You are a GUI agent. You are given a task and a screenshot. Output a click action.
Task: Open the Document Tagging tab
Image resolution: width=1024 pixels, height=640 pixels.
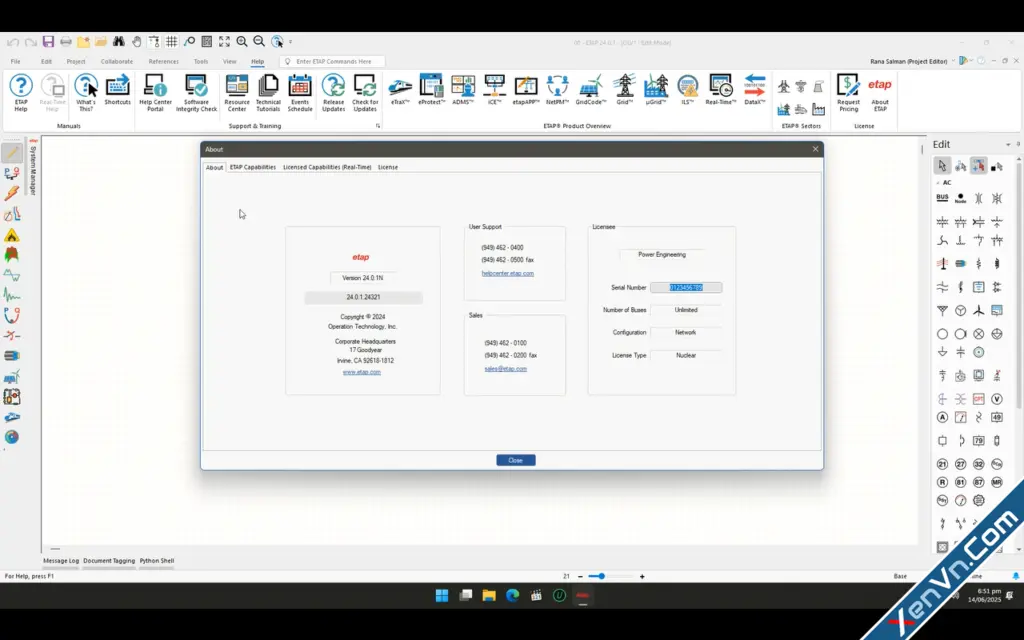click(109, 561)
